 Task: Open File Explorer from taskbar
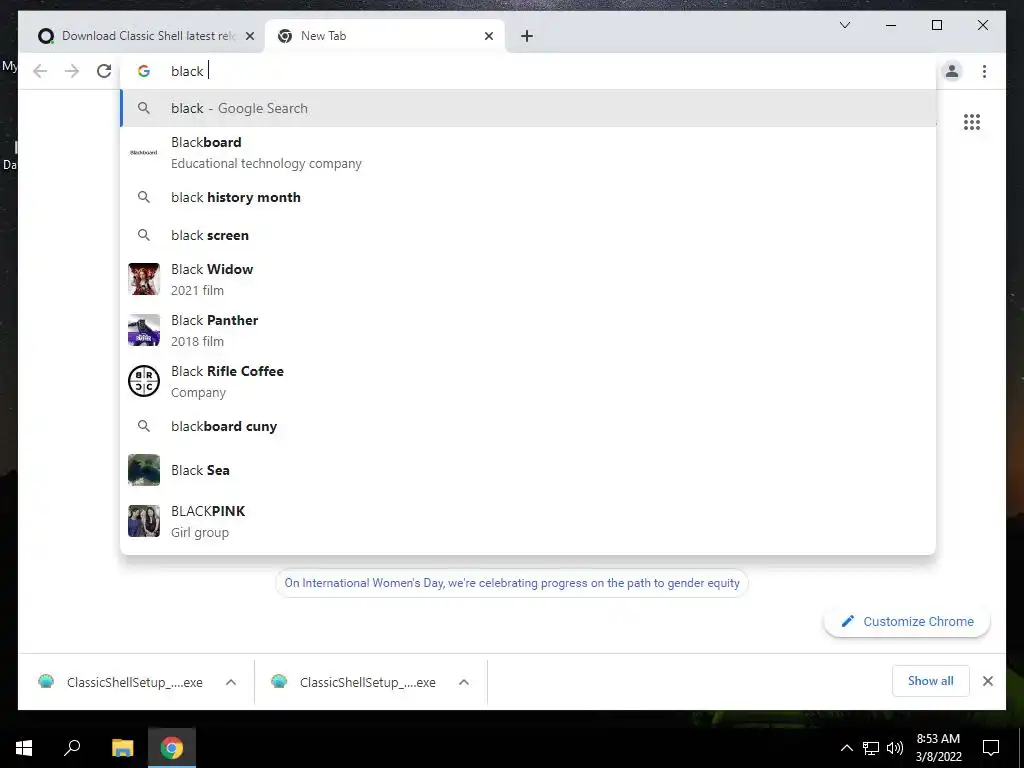(x=122, y=748)
